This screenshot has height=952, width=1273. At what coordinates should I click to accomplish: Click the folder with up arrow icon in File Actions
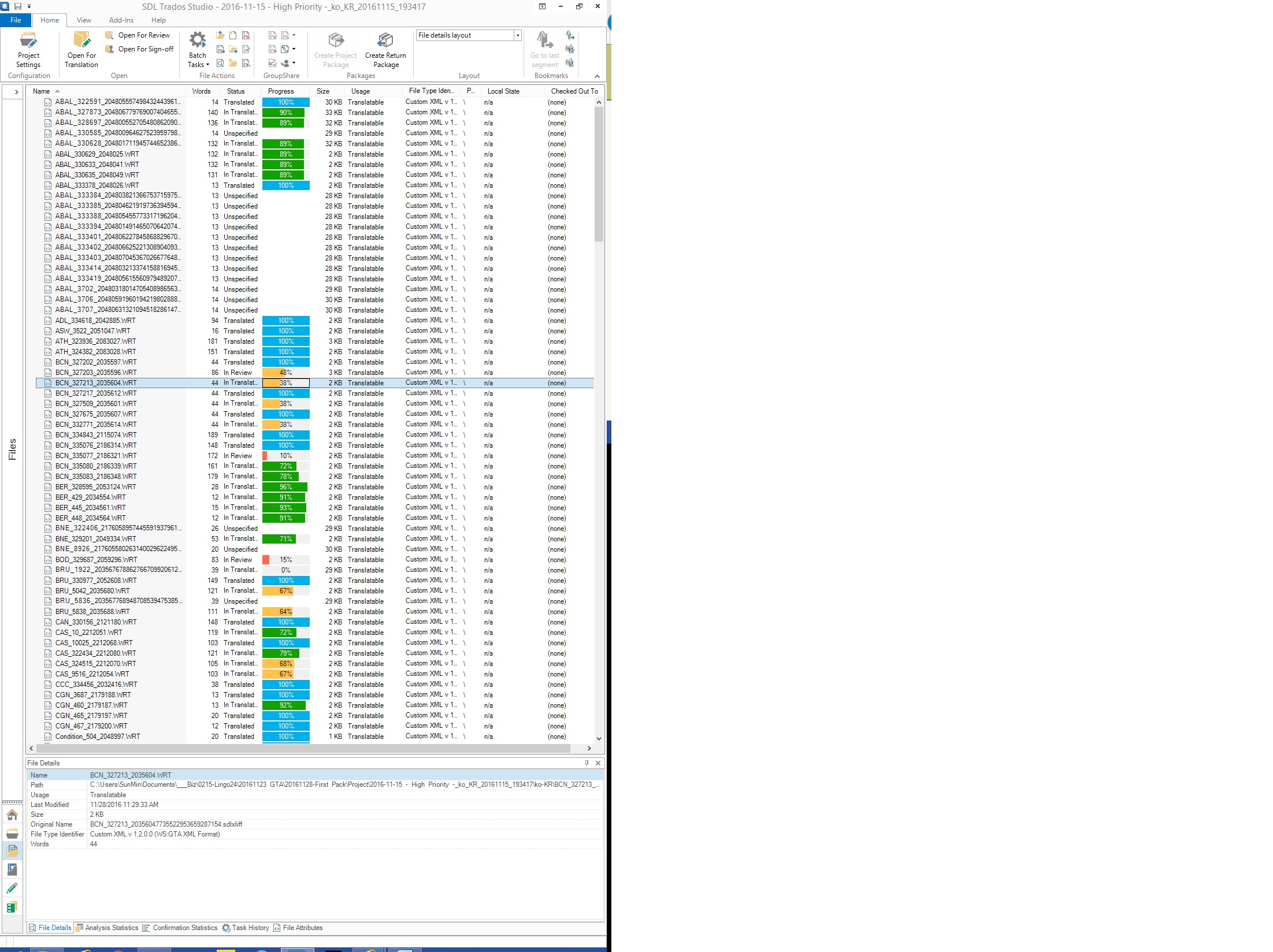coord(220,35)
